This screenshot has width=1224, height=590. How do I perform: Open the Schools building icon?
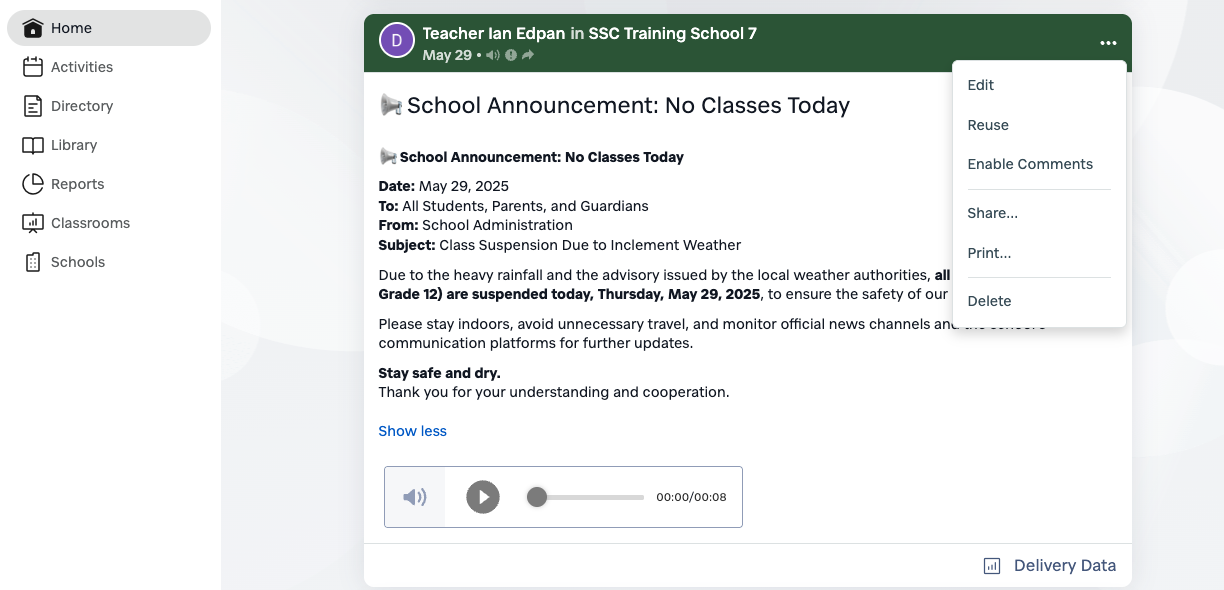33,262
